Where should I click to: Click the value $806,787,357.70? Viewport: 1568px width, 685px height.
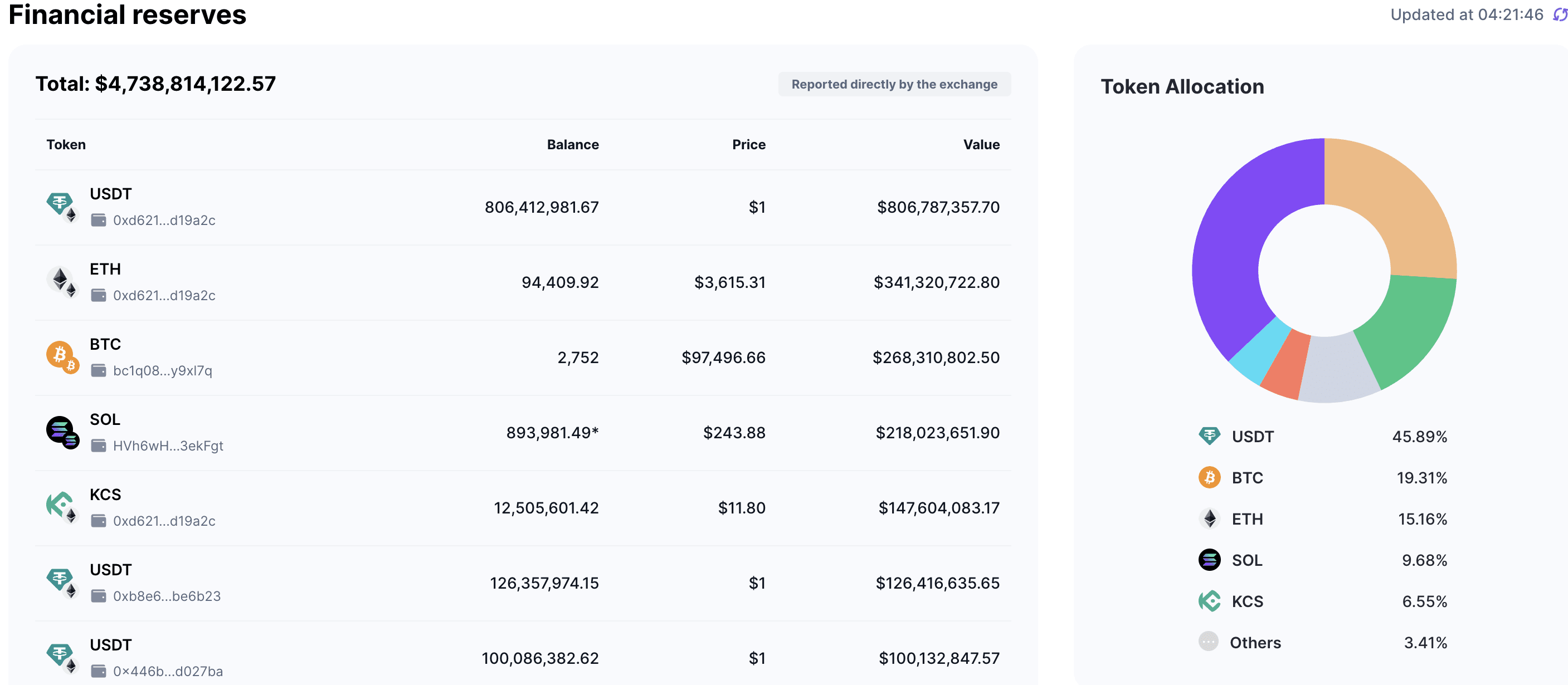(938, 207)
